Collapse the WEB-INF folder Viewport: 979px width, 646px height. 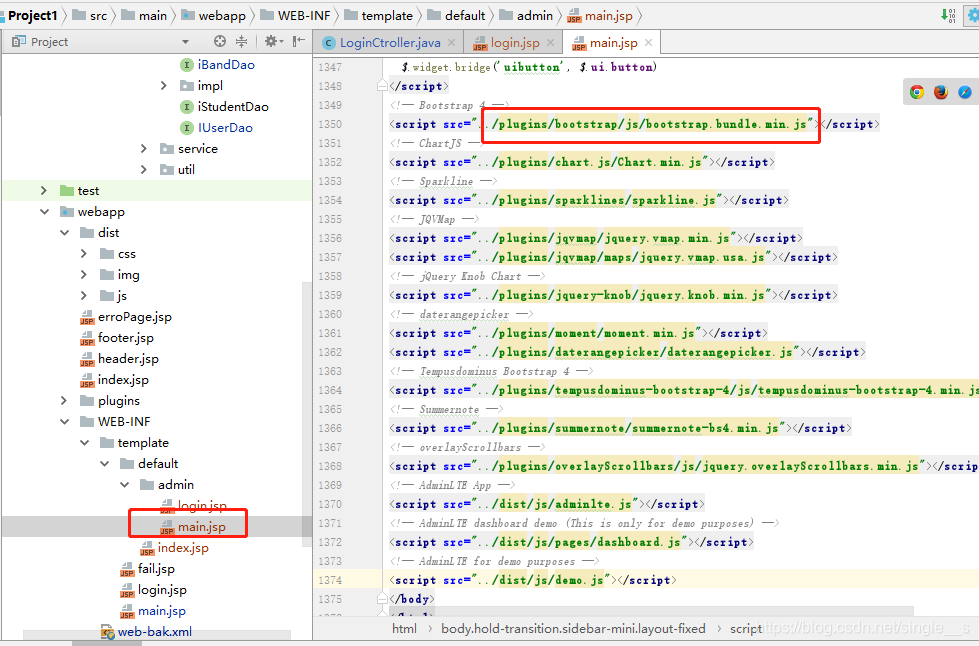[x=64, y=422]
